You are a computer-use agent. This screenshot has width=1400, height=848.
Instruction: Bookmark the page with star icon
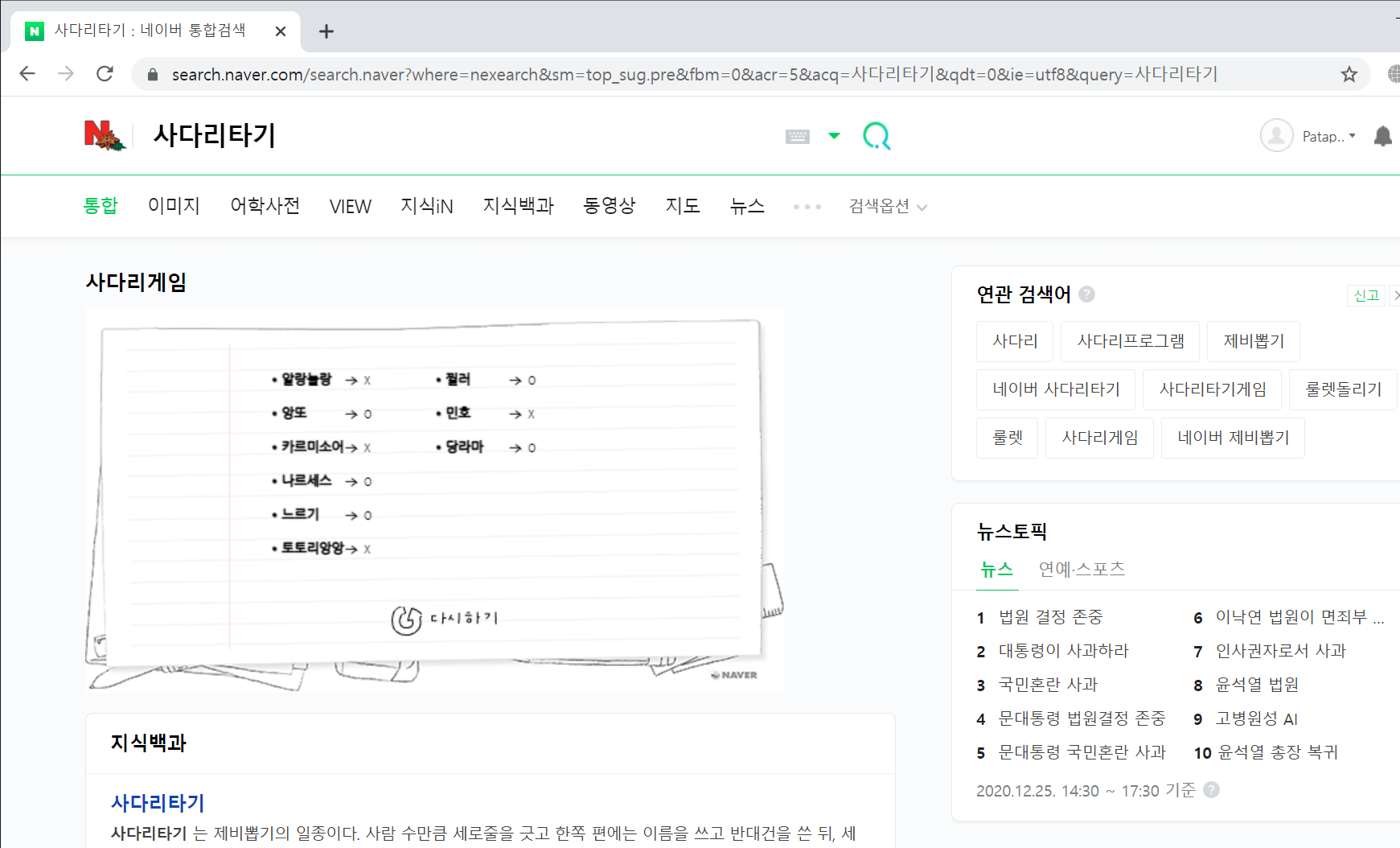tap(1349, 74)
